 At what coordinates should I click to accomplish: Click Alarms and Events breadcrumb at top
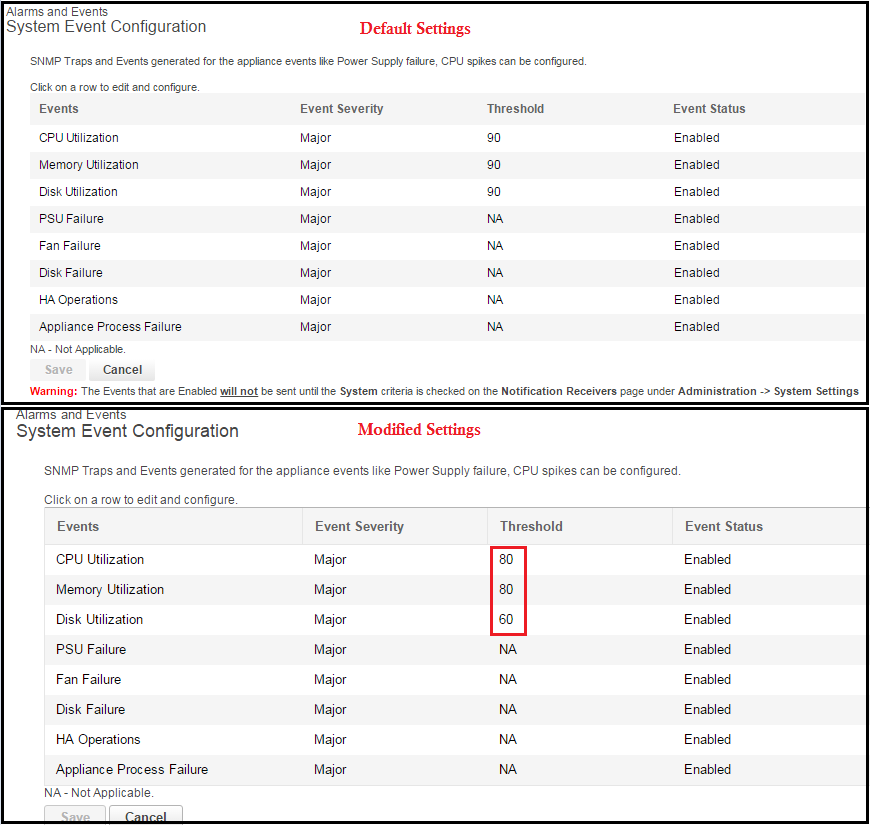(x=57, y=12)
